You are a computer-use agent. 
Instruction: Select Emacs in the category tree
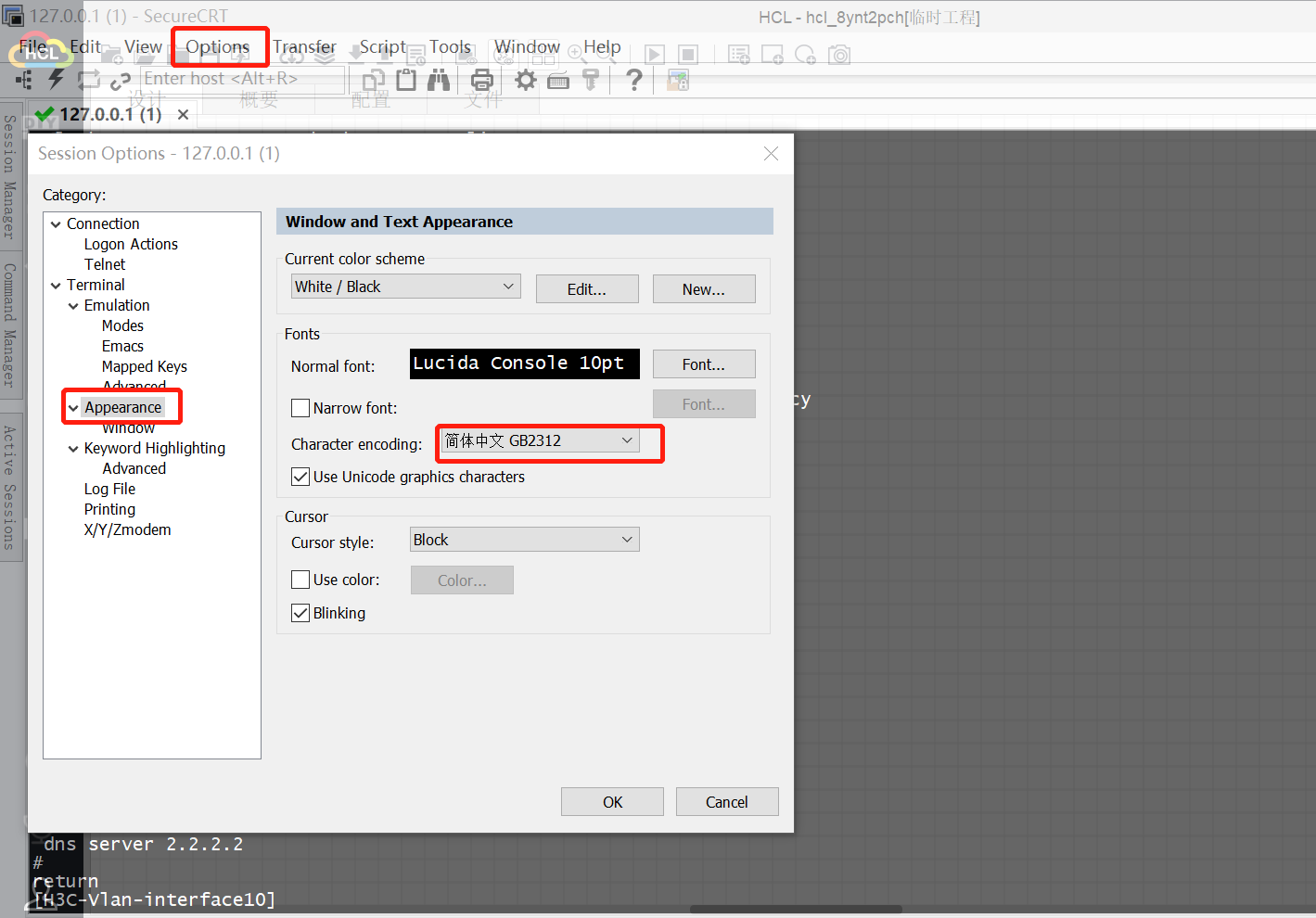(x=122, y=347)
